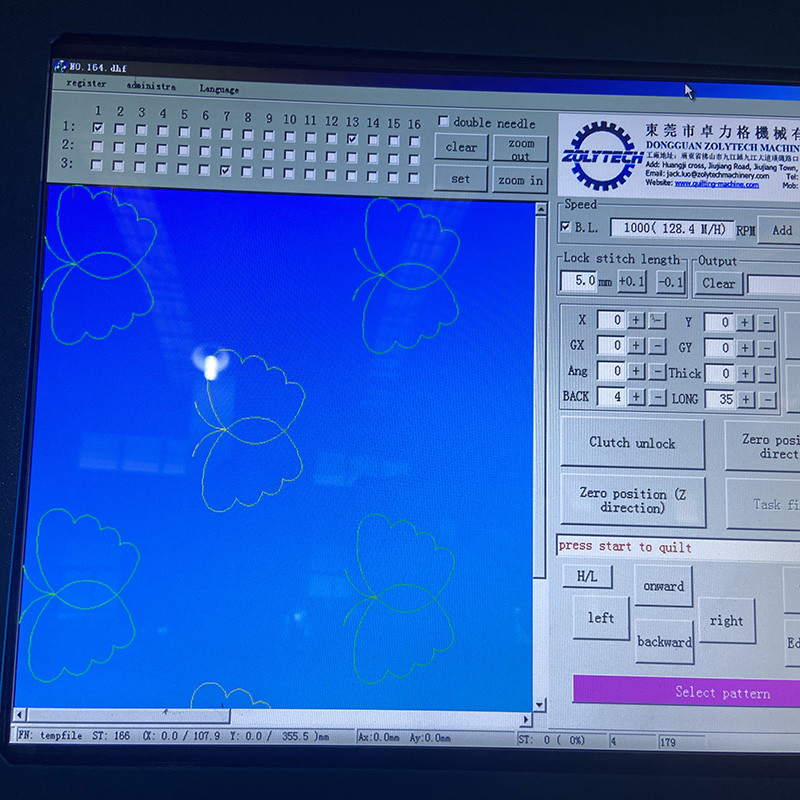Viewport: 800px width, 800px height.
Task: Open the Language menu
Action: (x=219, y=89)
